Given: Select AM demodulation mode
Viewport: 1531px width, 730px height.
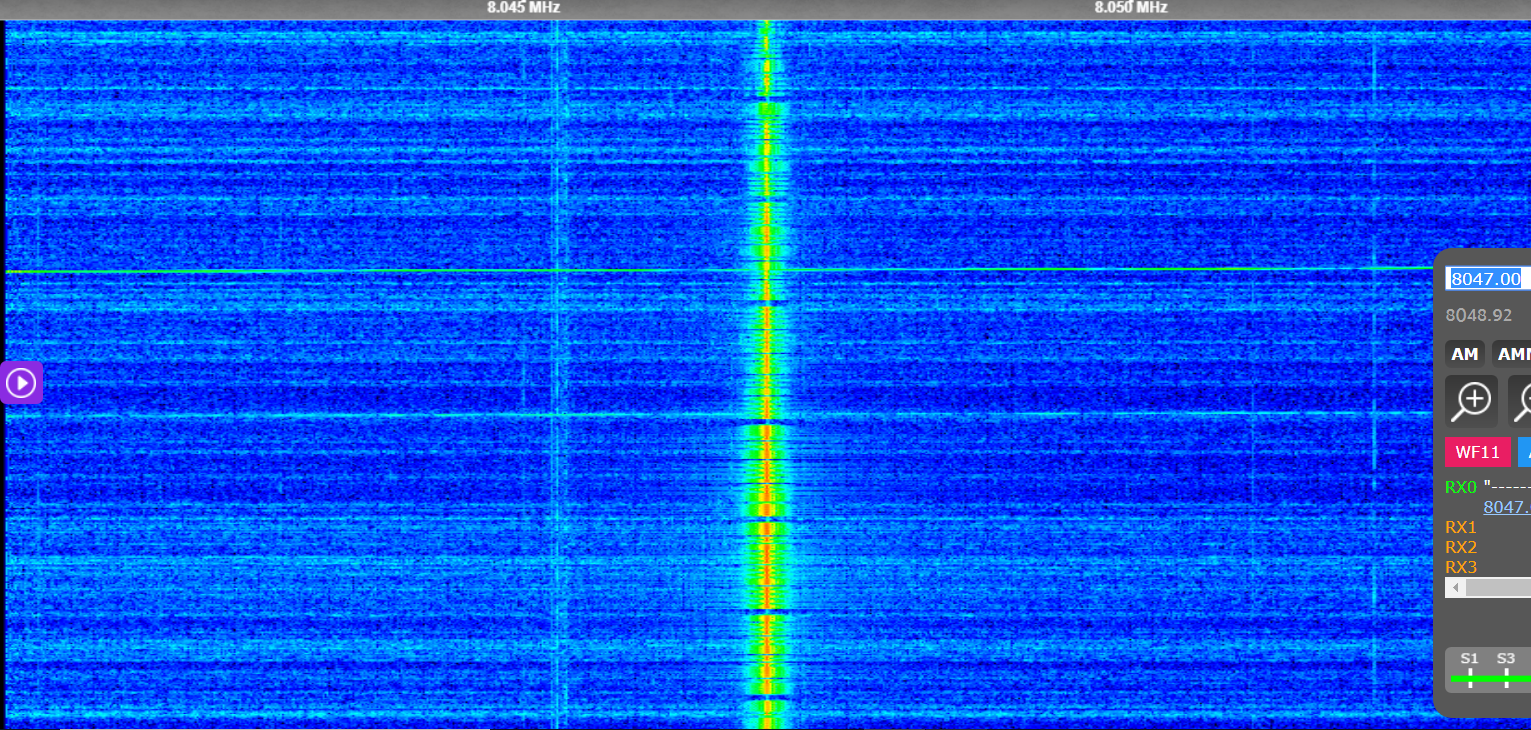Looking at the screenshot, I should (x=1464, y=354).
